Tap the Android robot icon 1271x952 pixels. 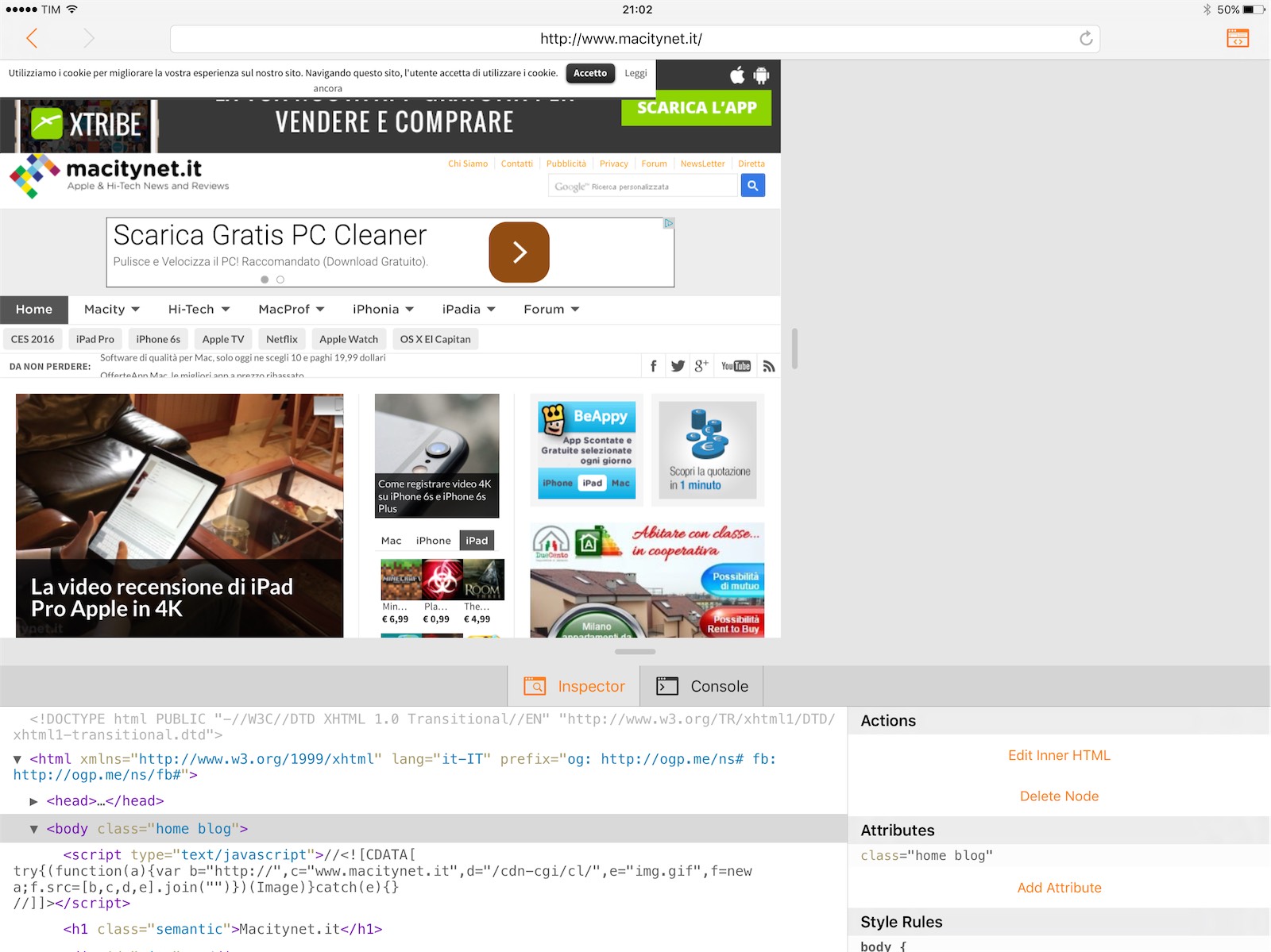pyautogui.click(x=761, y=75)
